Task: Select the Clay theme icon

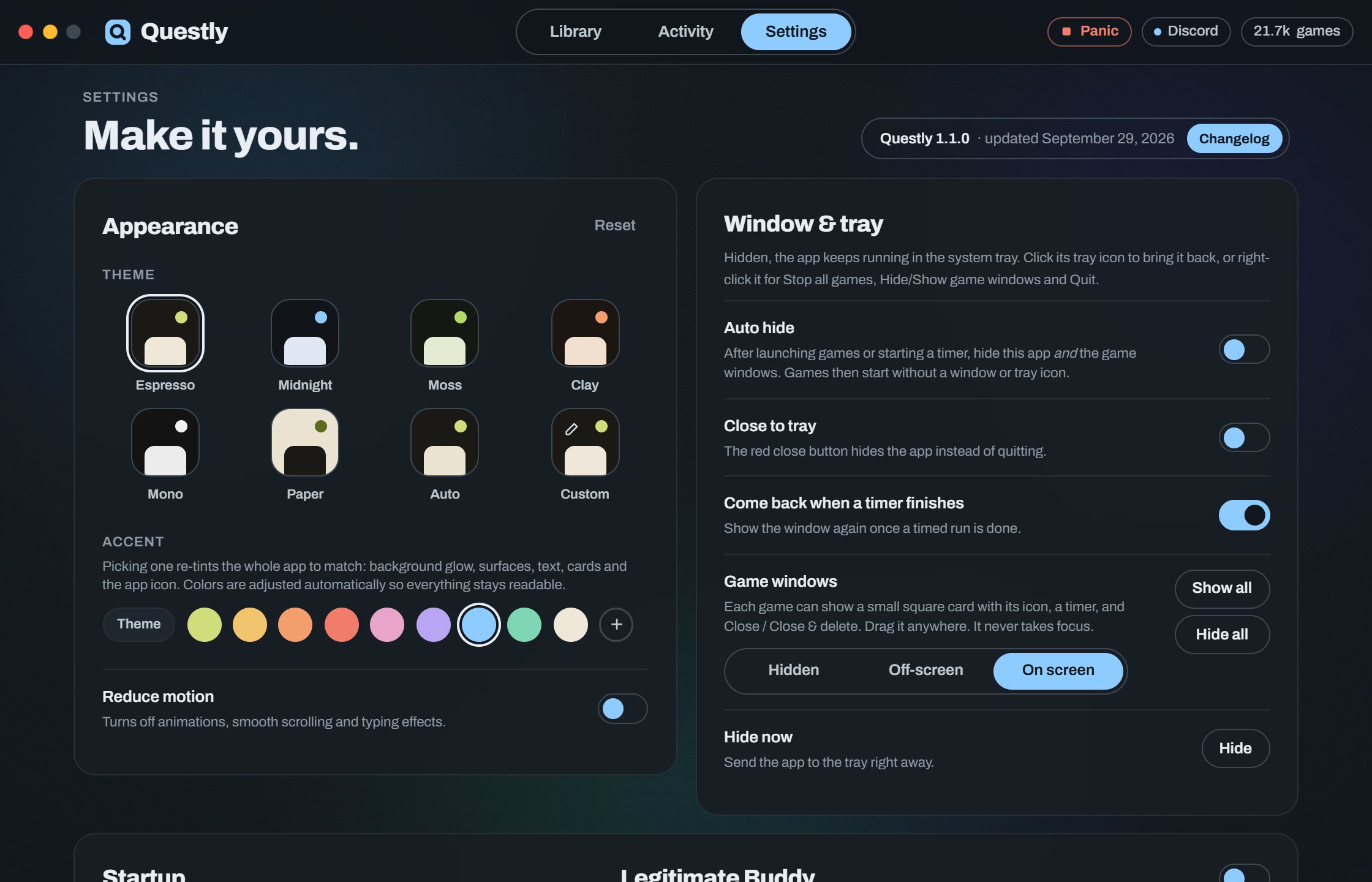Action: pyautogui.click(x=585, y=333)
